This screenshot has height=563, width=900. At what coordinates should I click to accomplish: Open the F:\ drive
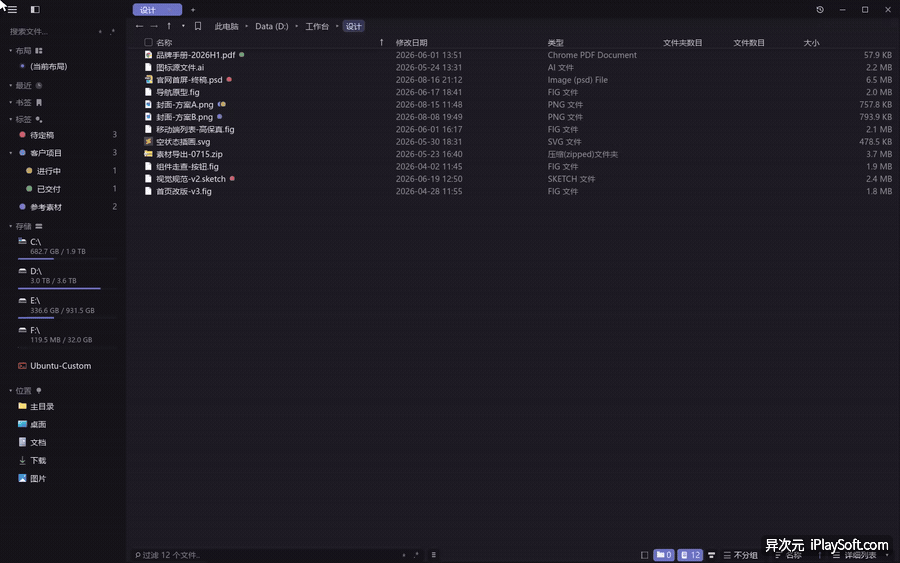point(67,335)
